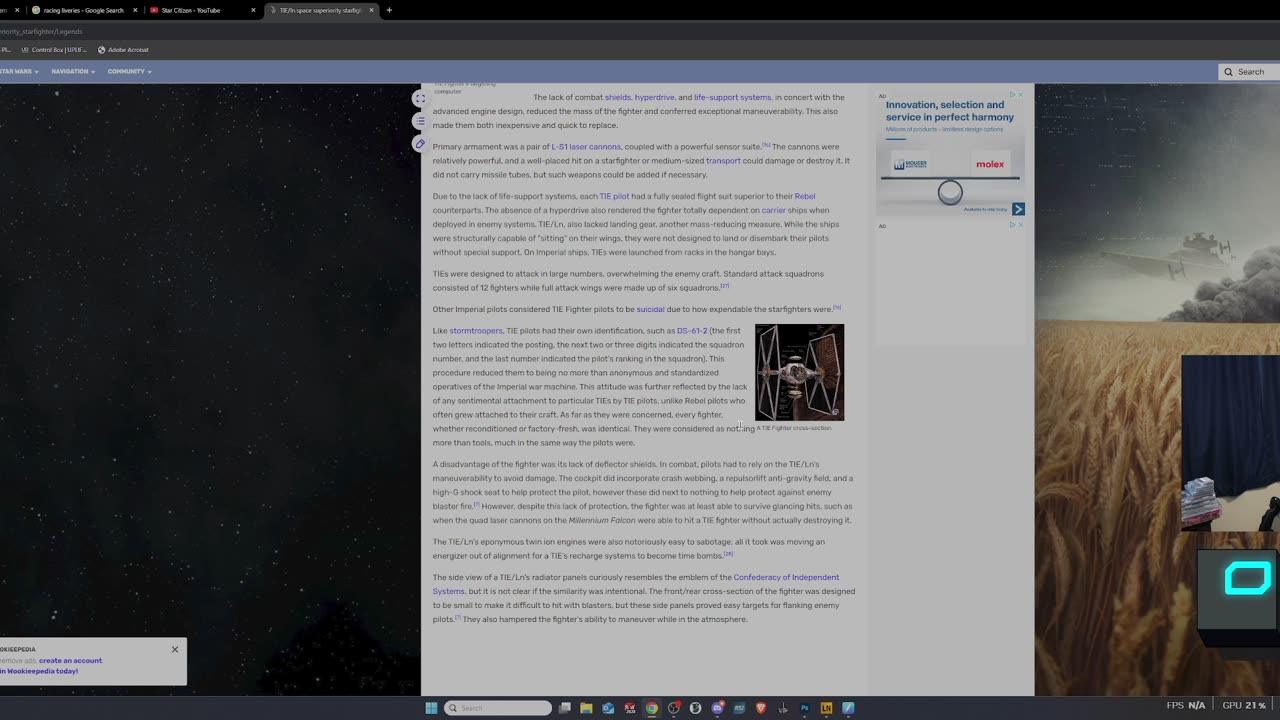Screen dimensions: 1280x720
Task: Close the Wookieepedia account banner
Action: [x=175, y=649]
